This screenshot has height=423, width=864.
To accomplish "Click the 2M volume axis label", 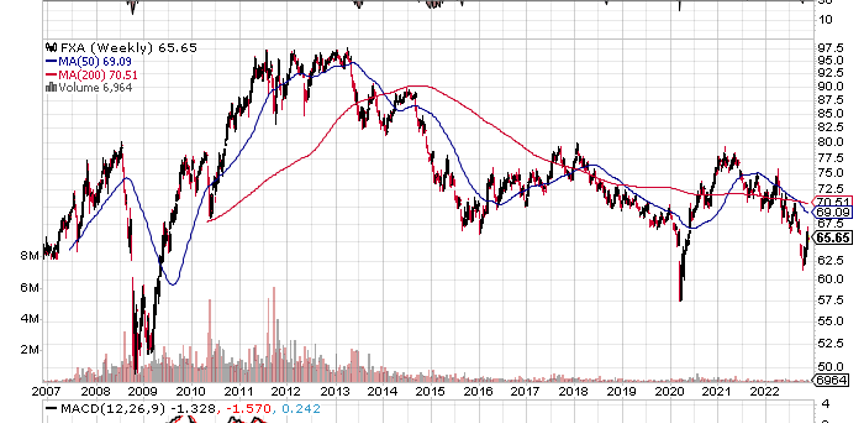I will tap(31, 350).
